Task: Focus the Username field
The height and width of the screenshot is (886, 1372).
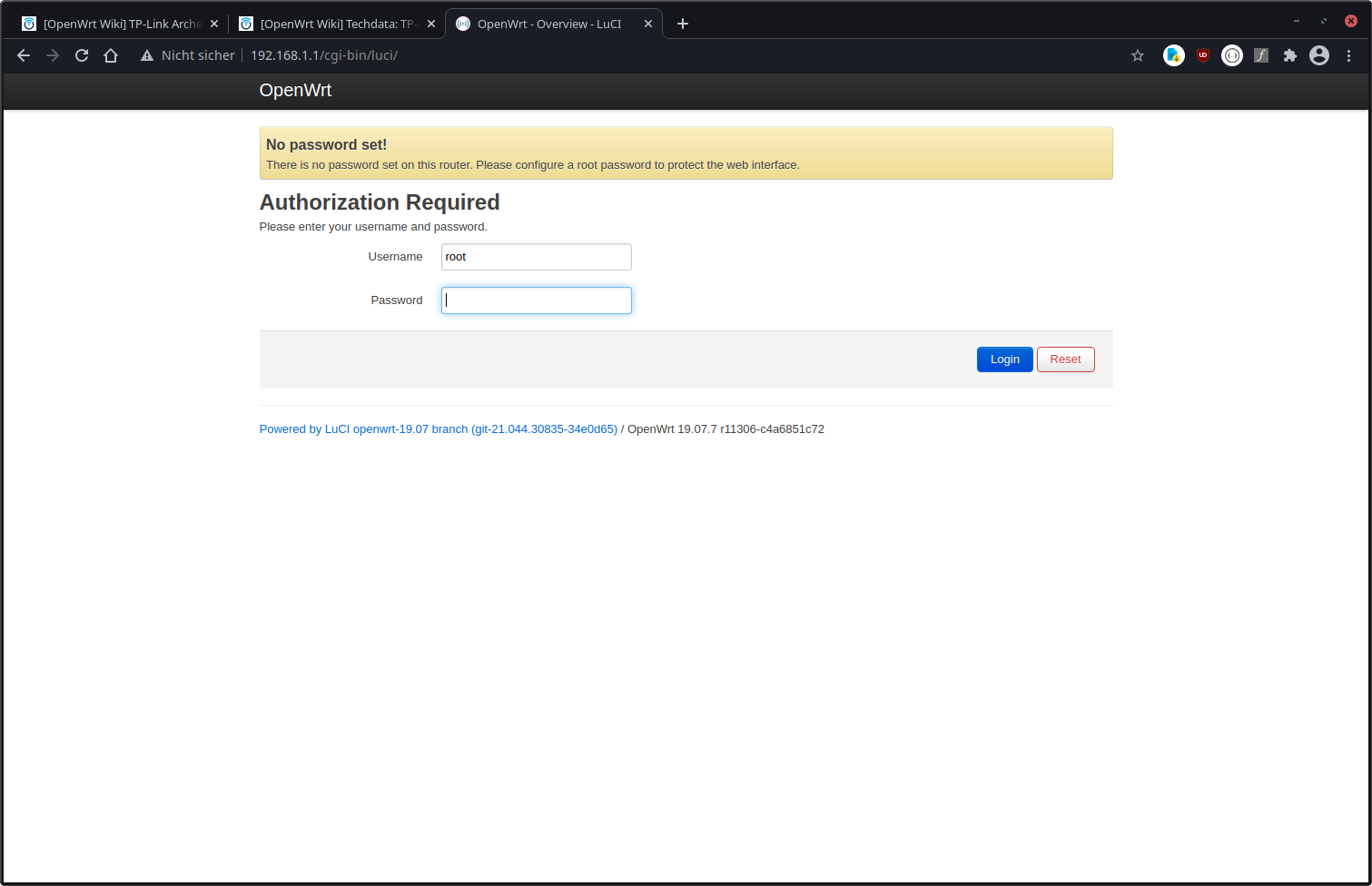Action: point(537,257)
